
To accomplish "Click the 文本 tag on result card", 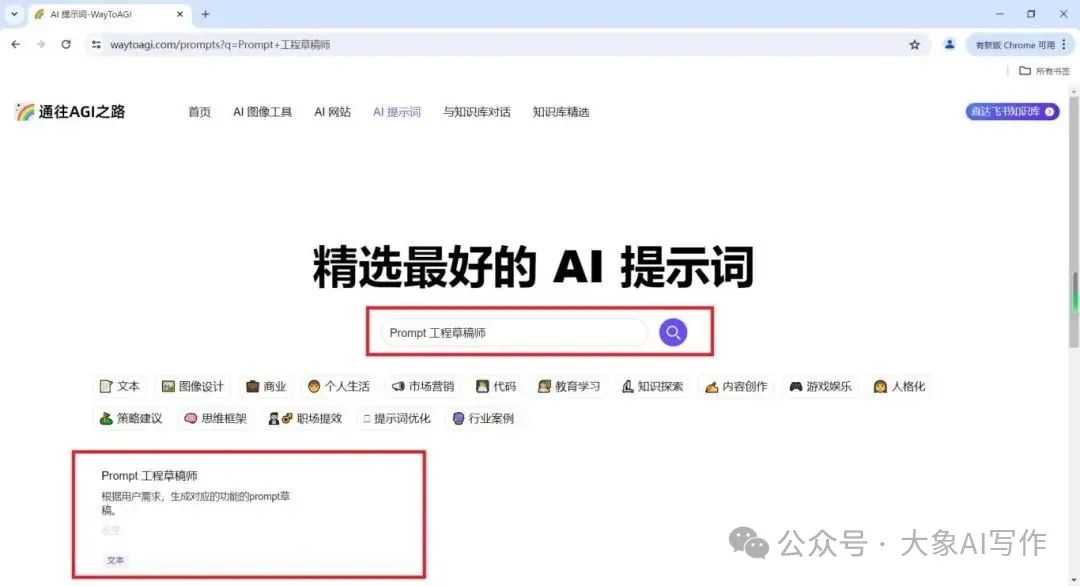I will [x=116, y=561].
